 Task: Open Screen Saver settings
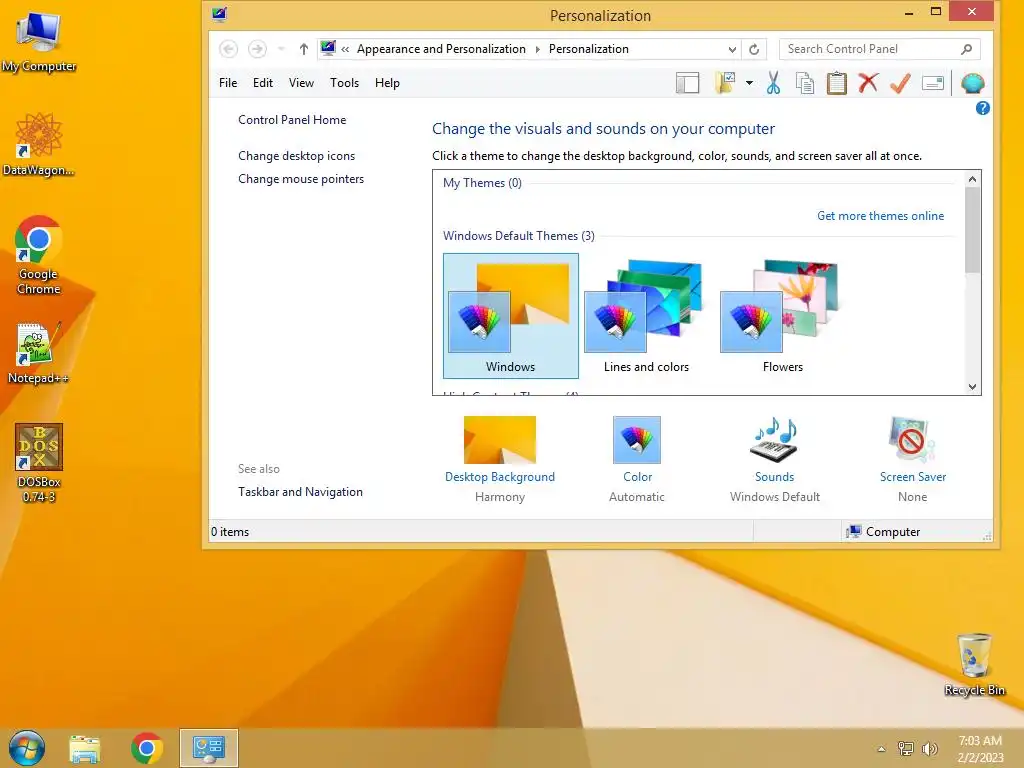[x=912, y=459]
